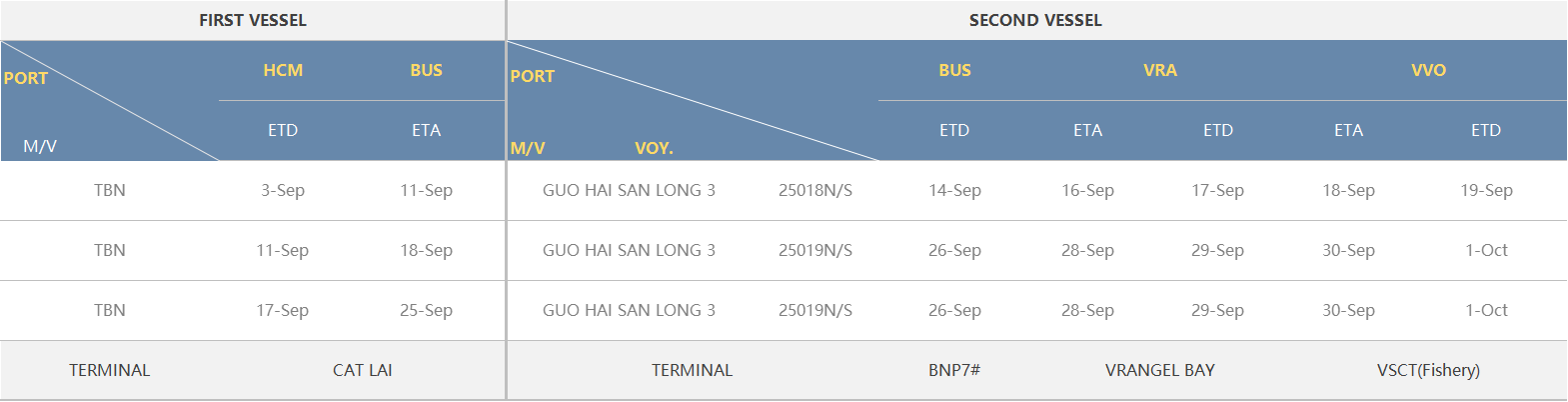Click the 17-Sep HCM ETD cell
Viewport: 1568px width, 402px height.
pos(283,310)
